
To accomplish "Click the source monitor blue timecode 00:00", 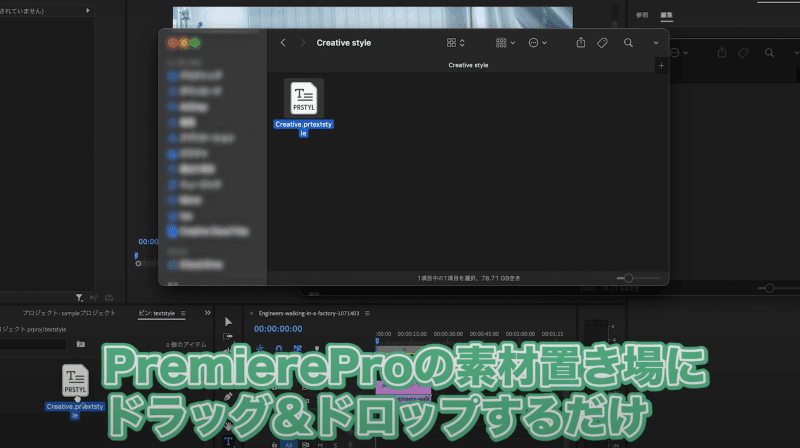I will [148, 242].
